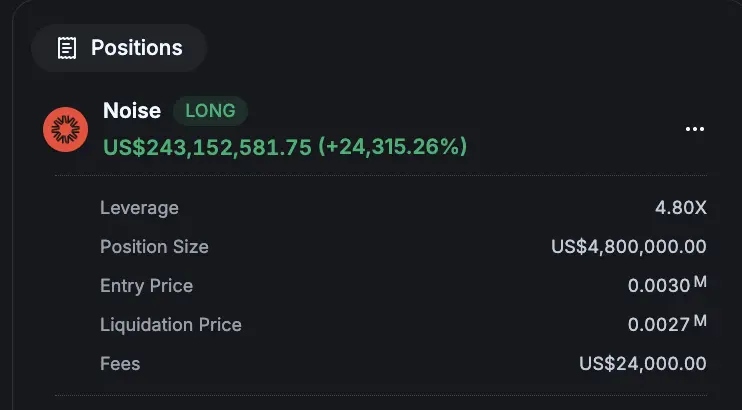The width and height of the screenshot is (742, 410).
Task: Click the 0.0030 entry price value
Action: pyautogui.click(x=659, y=286)
